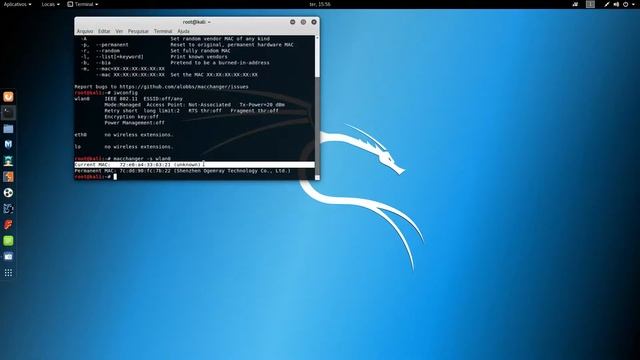Click the highlighted Current MAC line

pos(194,164)
